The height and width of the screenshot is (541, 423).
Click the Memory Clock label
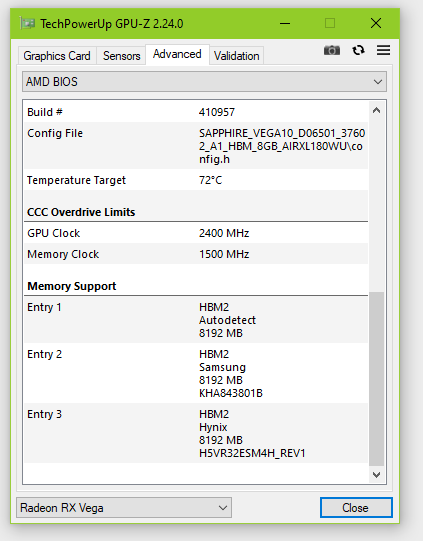click(x=63, y=254)
